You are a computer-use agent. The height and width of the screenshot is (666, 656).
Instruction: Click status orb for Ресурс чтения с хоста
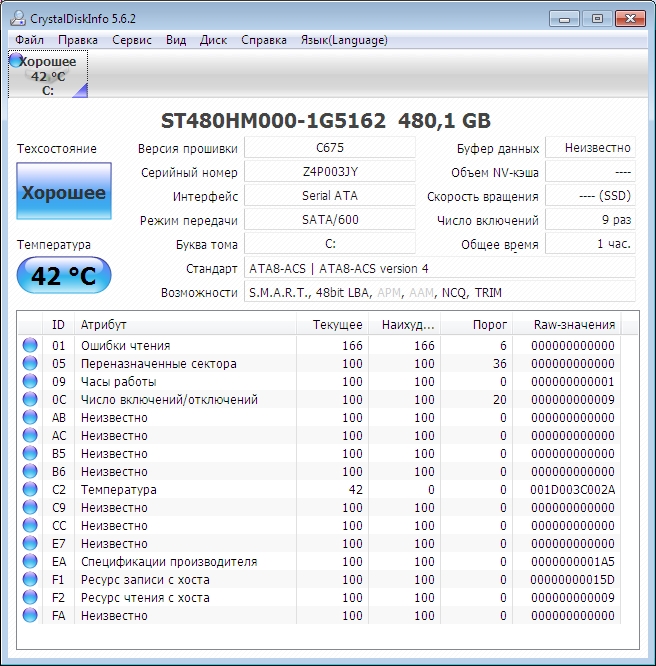coord(30,598)
